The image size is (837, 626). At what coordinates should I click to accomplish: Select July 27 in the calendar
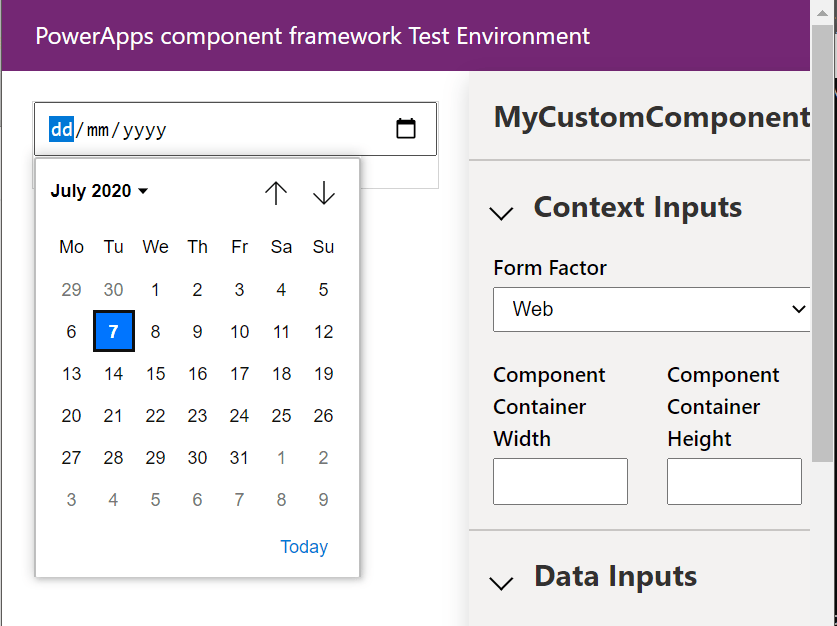tap(72, 457)
